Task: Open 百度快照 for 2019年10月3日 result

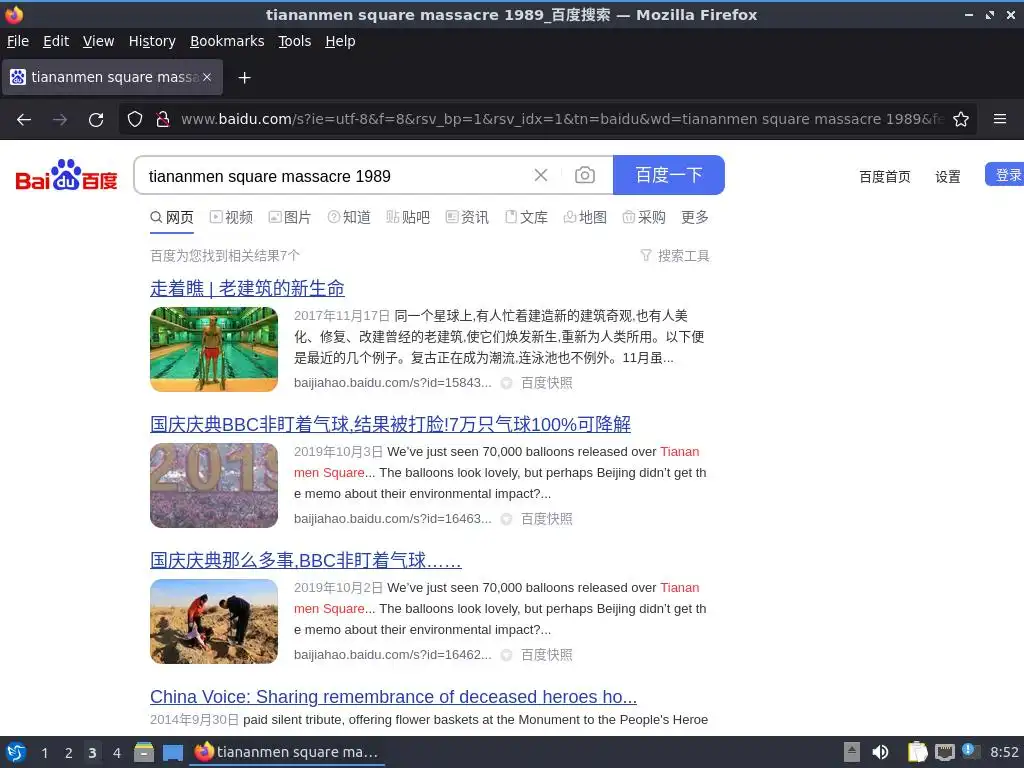Action: tap(547, 519)
